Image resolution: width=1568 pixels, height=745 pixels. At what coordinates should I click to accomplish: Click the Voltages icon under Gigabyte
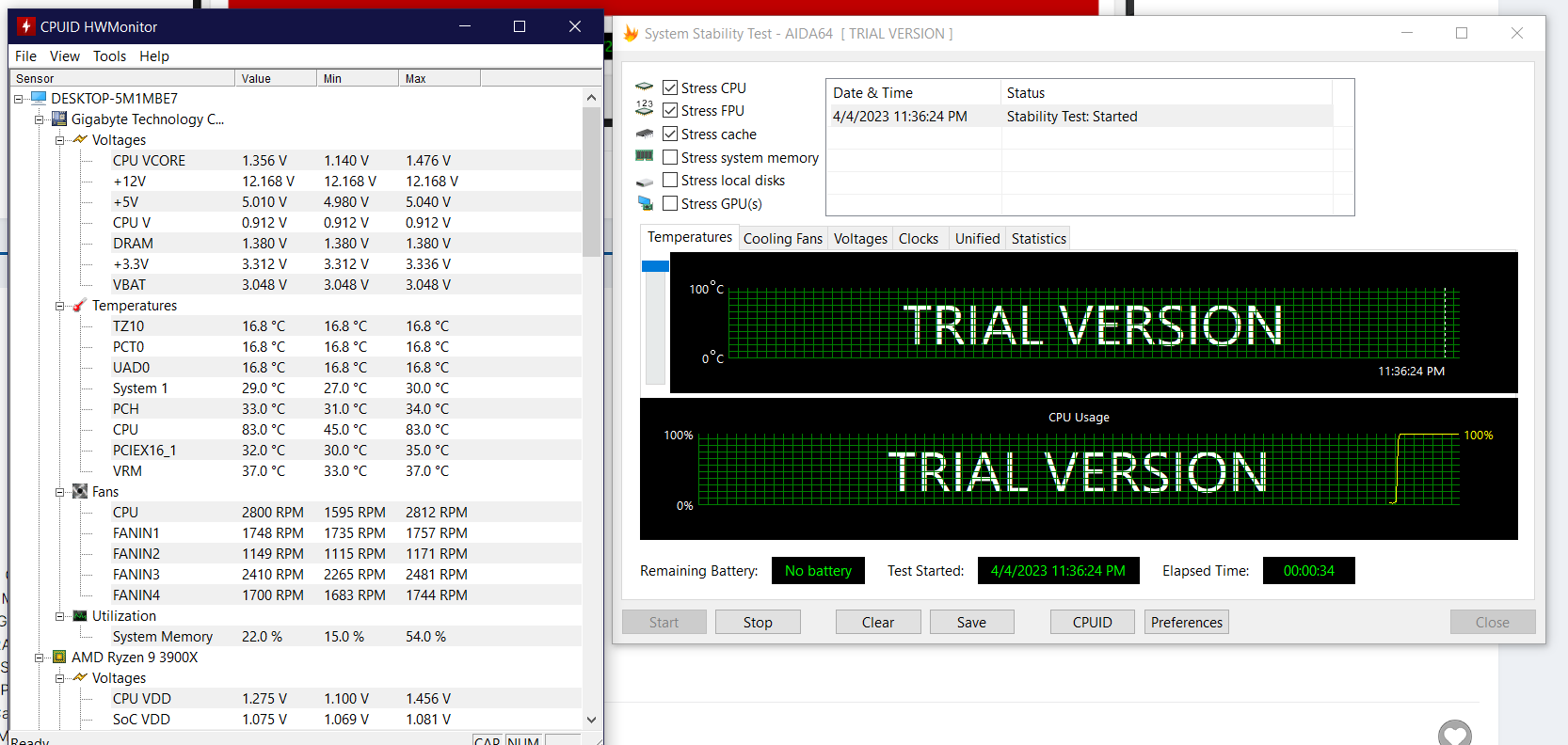80,139
